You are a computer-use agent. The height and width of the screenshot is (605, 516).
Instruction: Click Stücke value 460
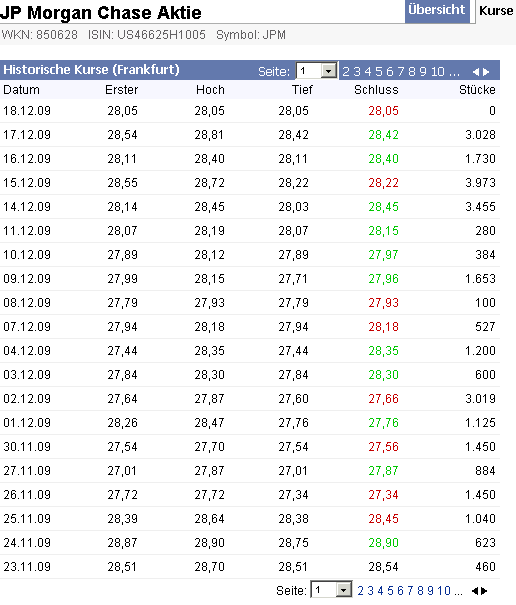click(485, 567)
